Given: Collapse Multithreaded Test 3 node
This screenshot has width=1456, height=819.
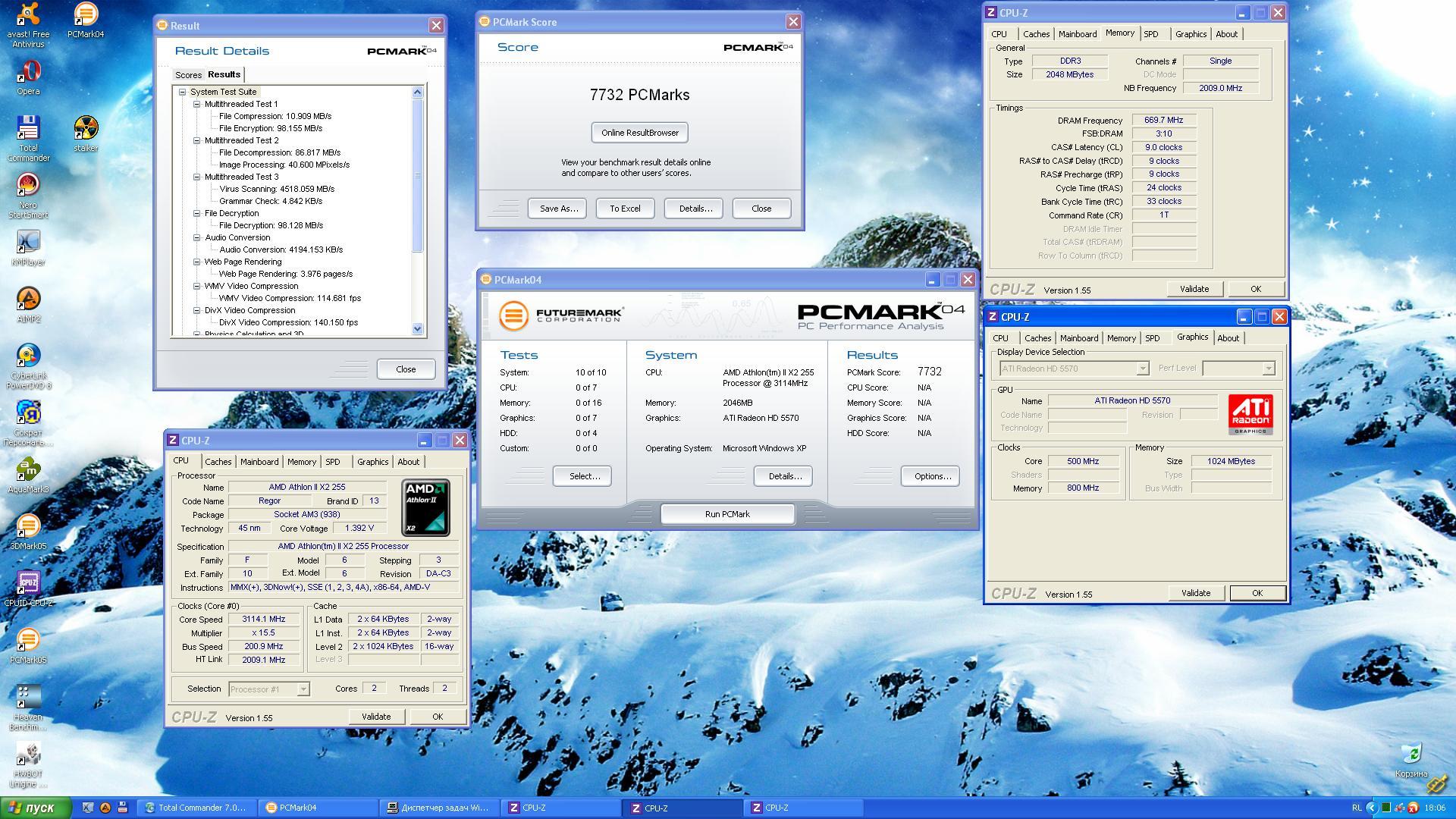Looking at the screenshot, I should pyautogui.click(x=197, y=177).
